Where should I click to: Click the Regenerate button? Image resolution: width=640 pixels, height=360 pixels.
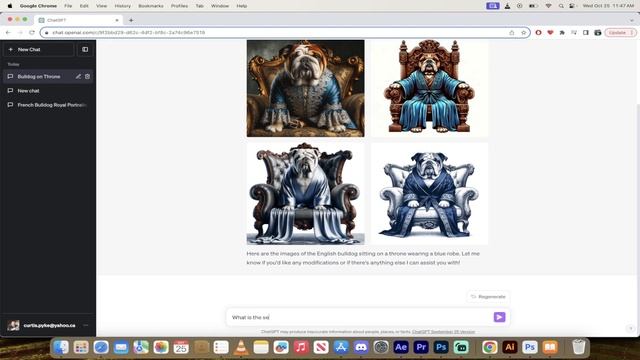tap(488, 297)
